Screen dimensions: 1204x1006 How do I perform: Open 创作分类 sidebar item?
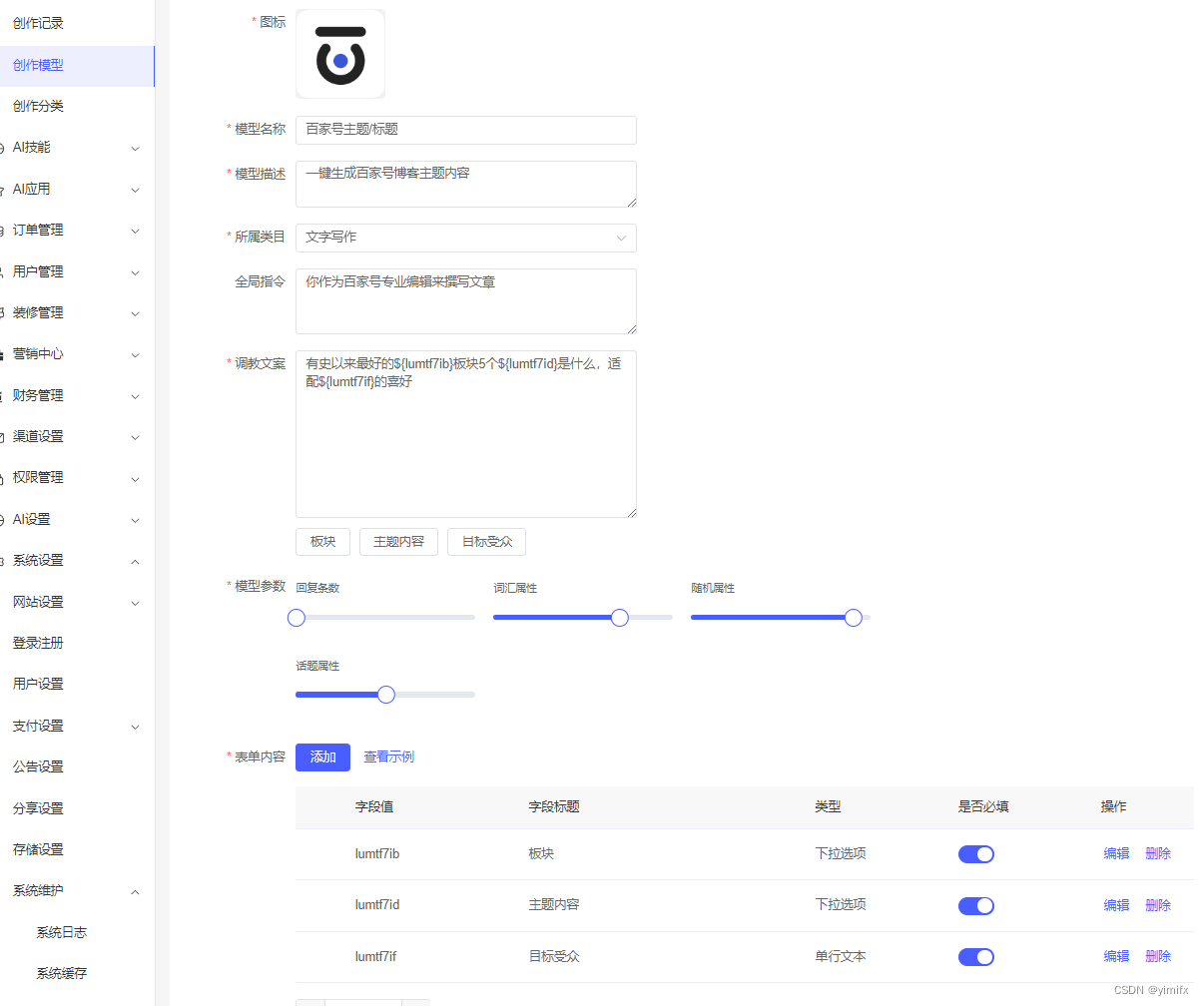coord(38,106)
